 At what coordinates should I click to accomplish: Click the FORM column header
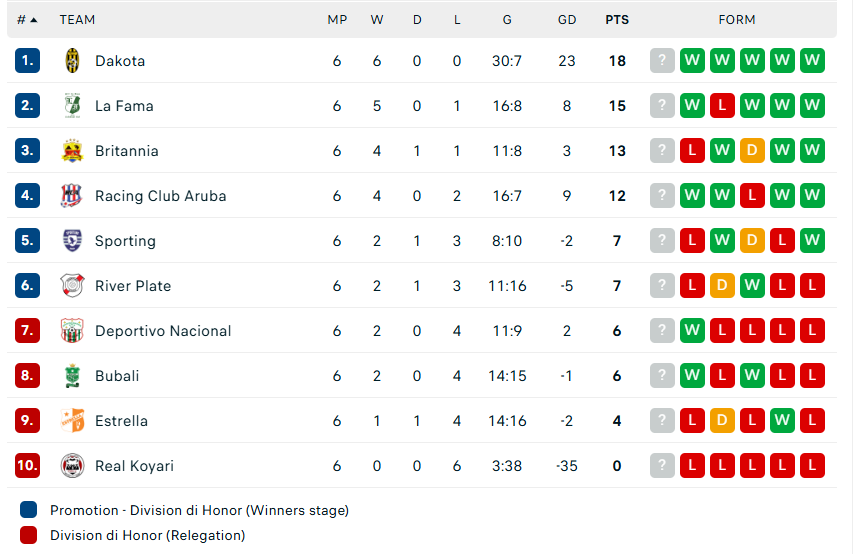click(x=737, y=19)
